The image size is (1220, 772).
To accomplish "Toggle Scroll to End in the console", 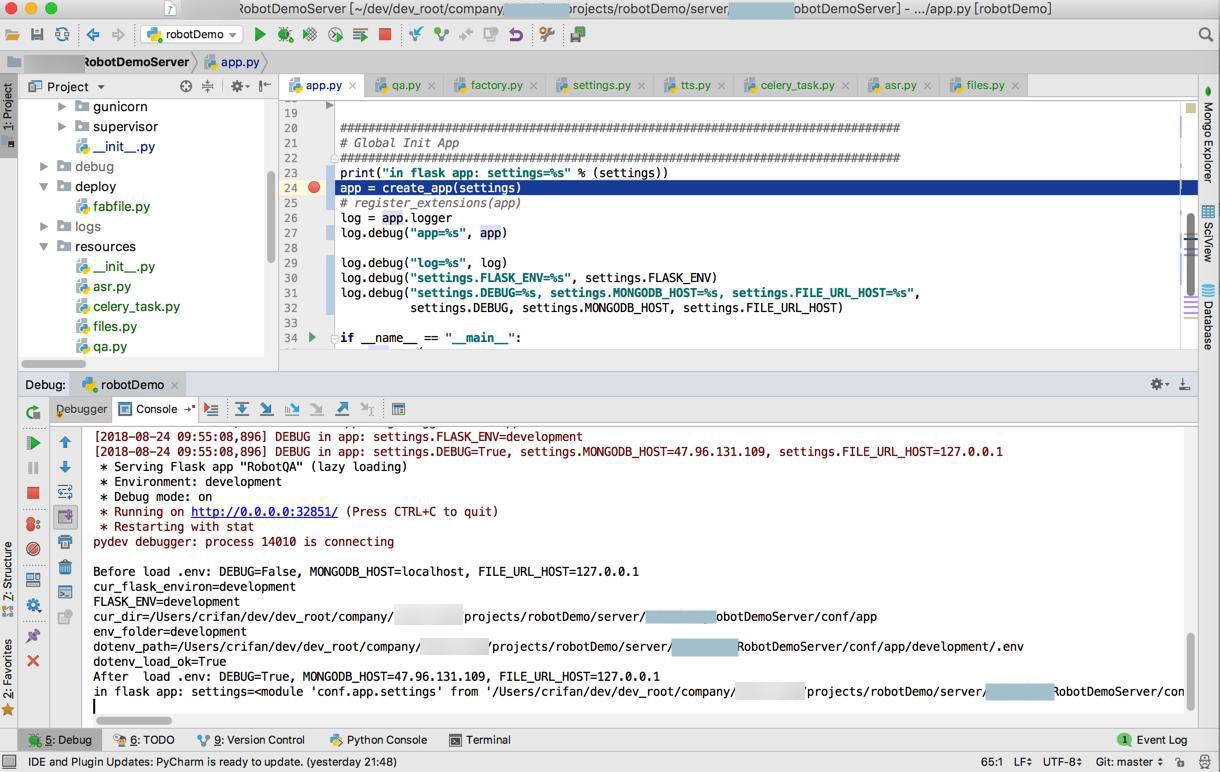I will [65, 517].
